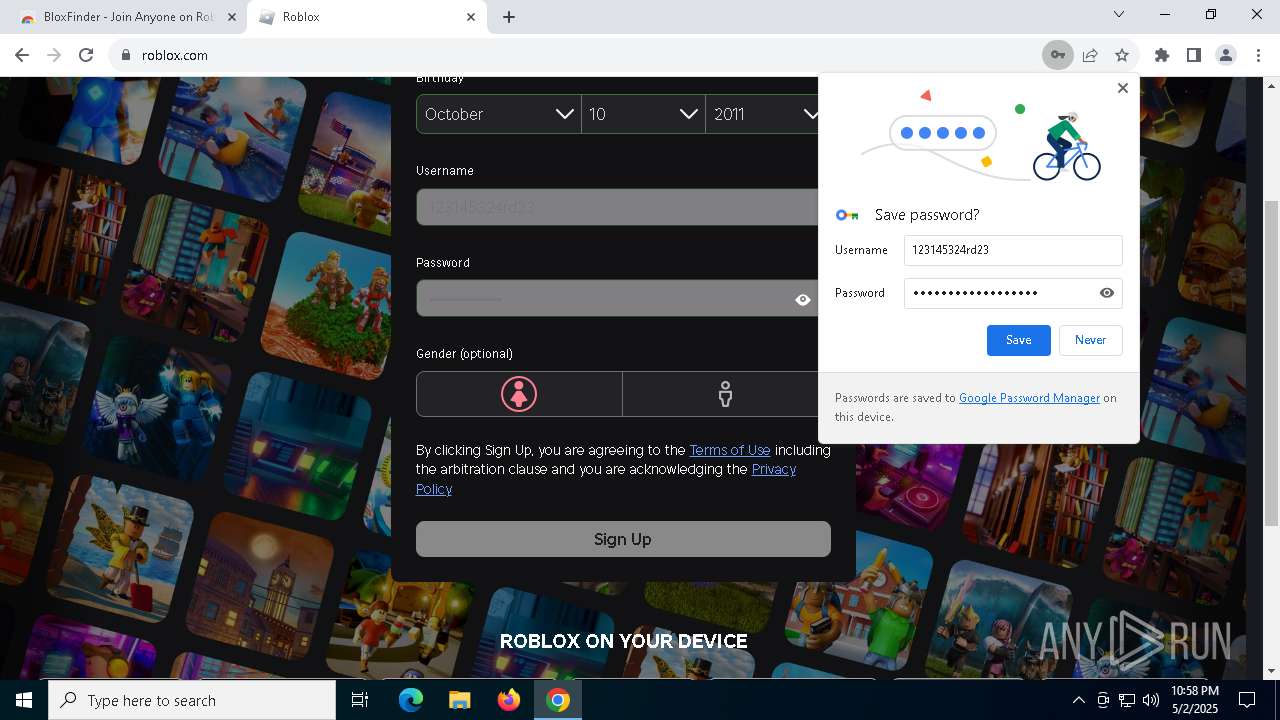
Task: Click the network tray icon
Action: 1127,700
